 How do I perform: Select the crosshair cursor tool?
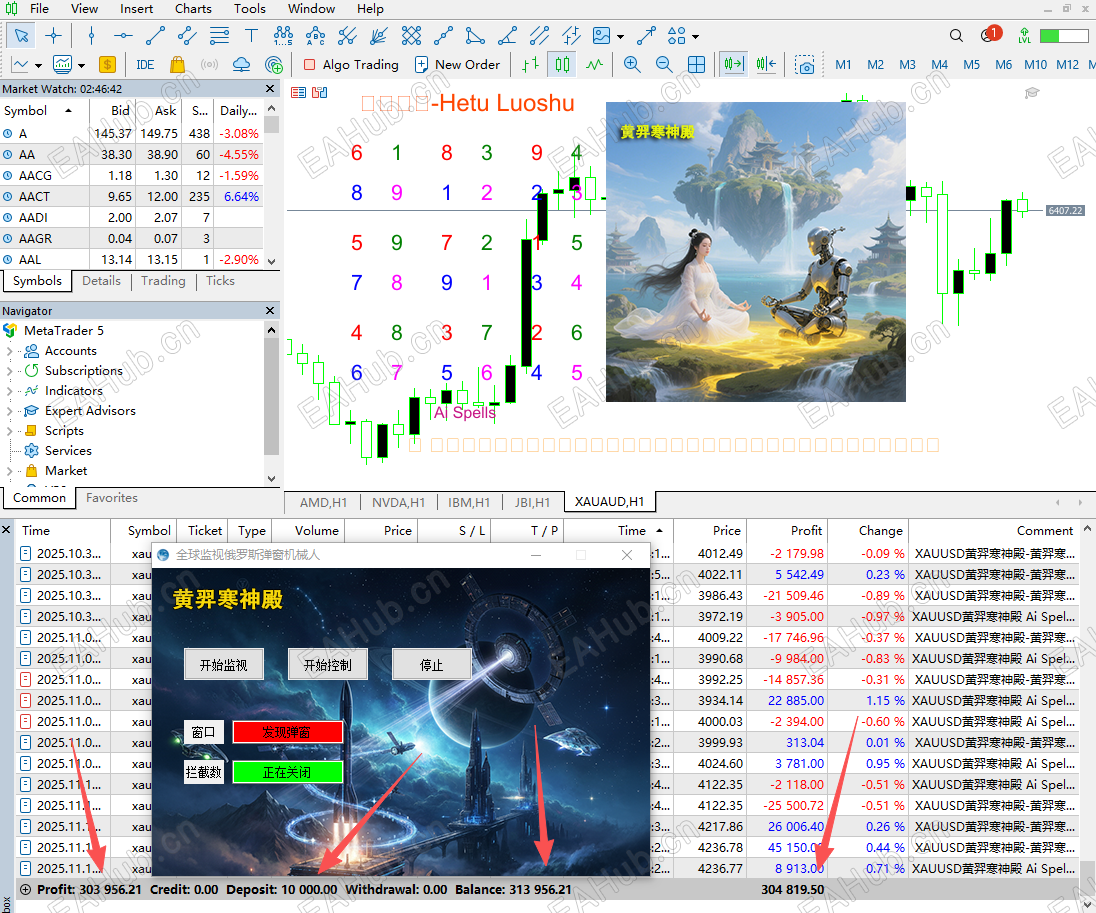click(x=53, y=36)
